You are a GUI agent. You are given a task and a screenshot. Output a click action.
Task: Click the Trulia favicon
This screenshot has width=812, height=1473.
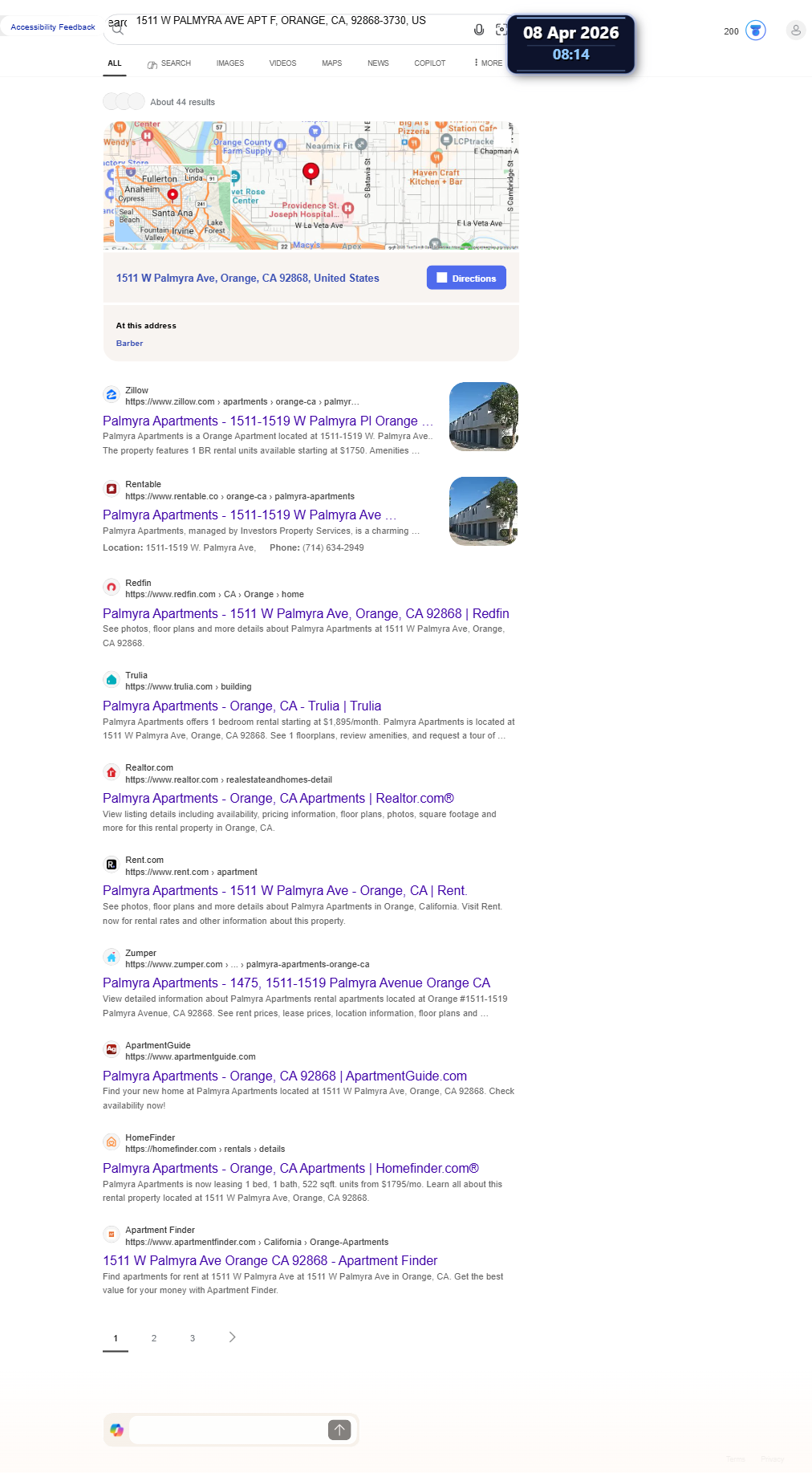point(112,680)
